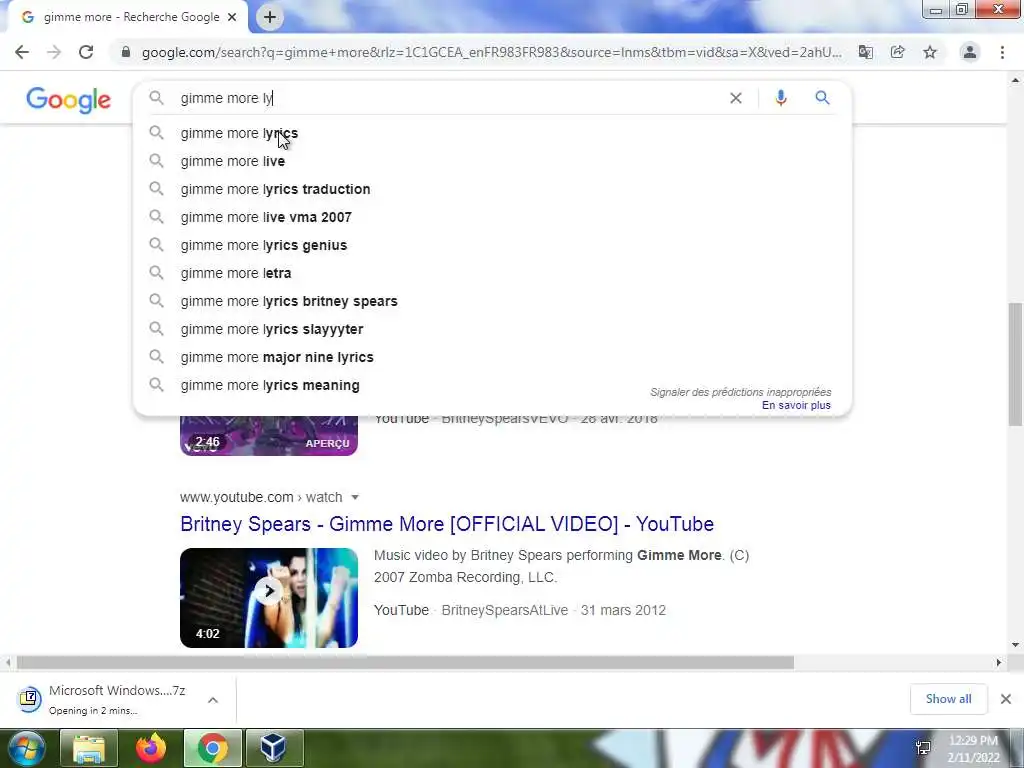Click 'BritneySpearsAtLive' channel text

point(505,611)
